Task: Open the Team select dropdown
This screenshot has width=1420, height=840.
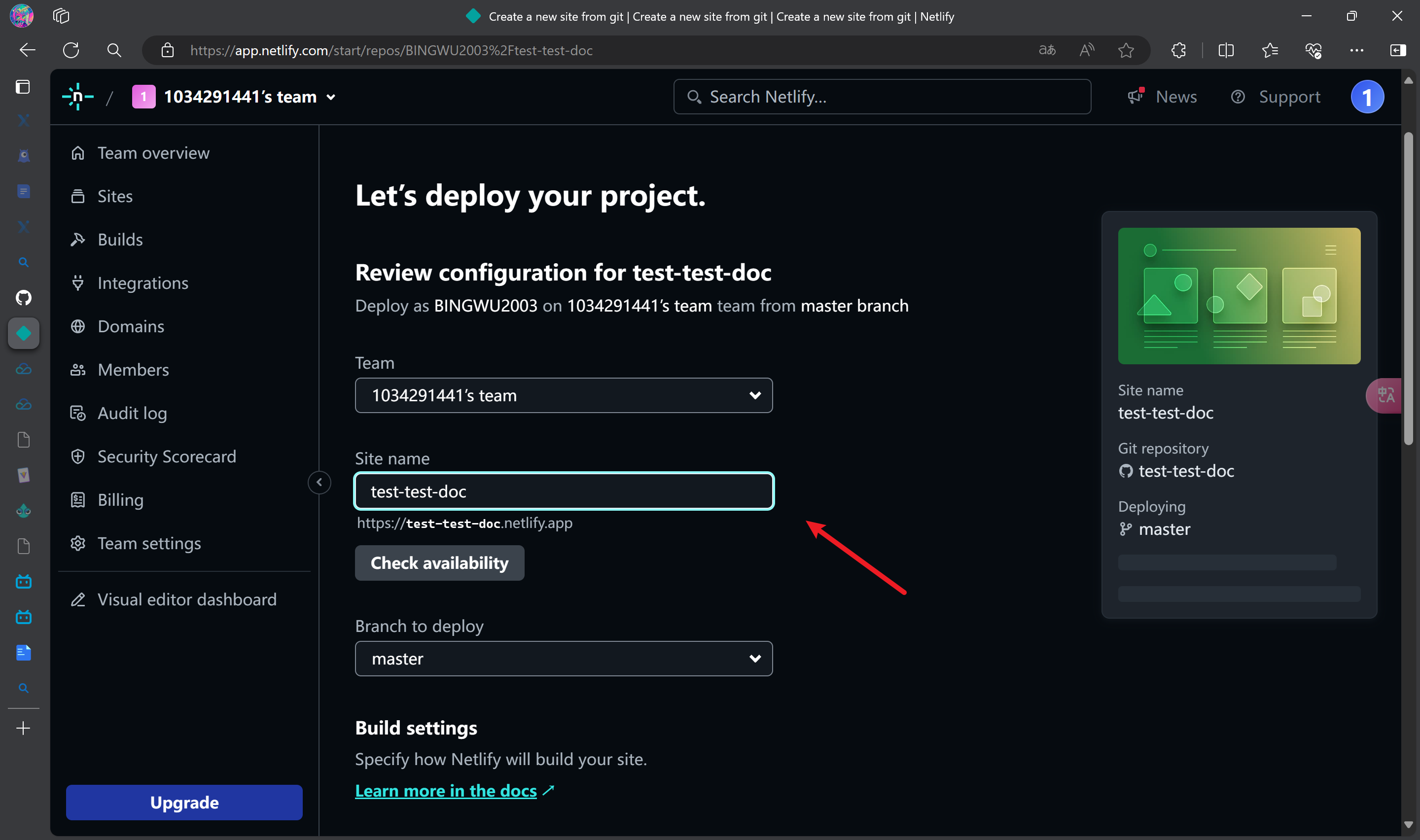Action: click(x=563, y=395)
